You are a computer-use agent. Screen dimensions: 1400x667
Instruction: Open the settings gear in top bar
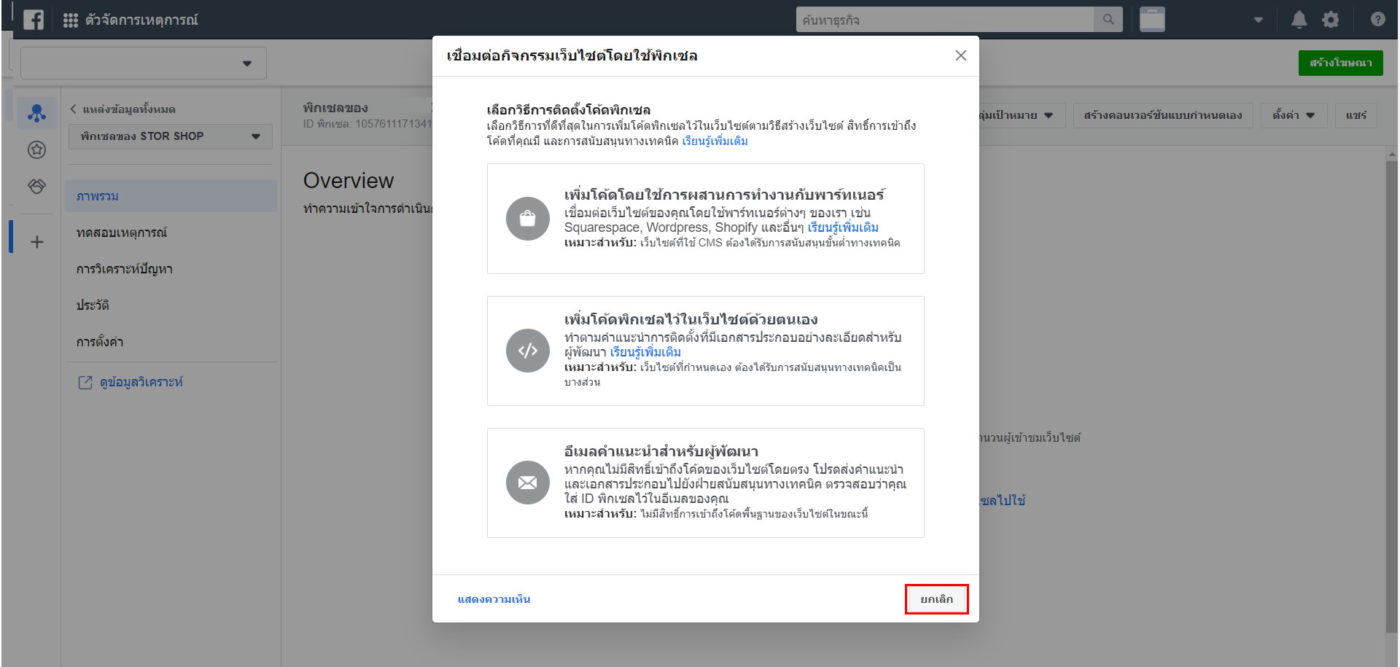click(x=1330, y=20)
